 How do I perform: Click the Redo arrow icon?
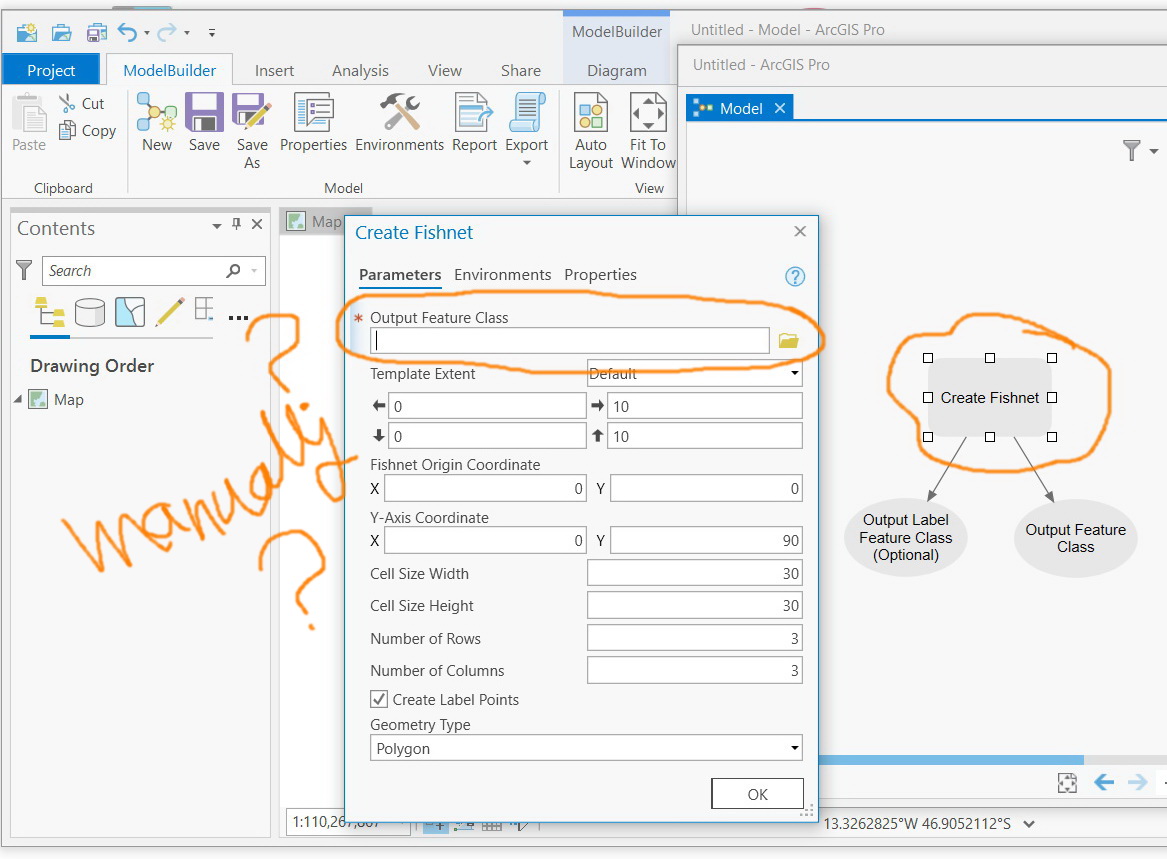167,32
